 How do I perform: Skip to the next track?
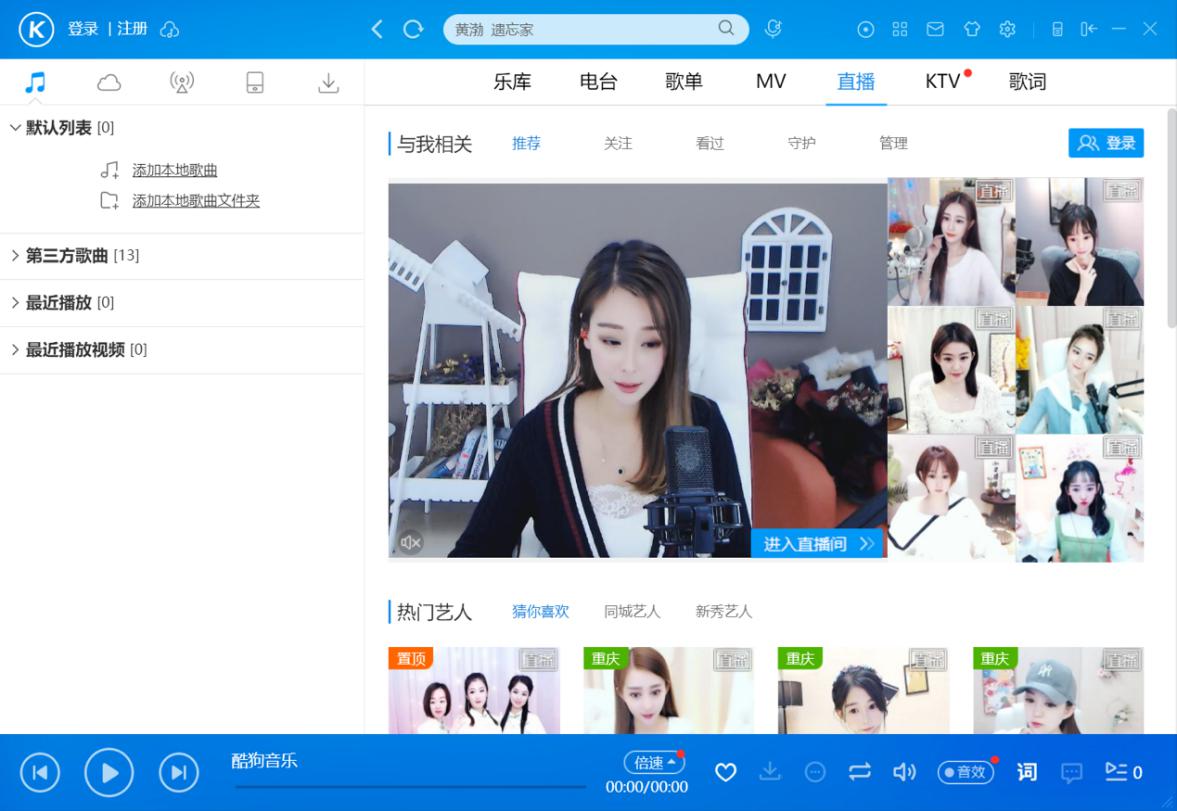178,772
